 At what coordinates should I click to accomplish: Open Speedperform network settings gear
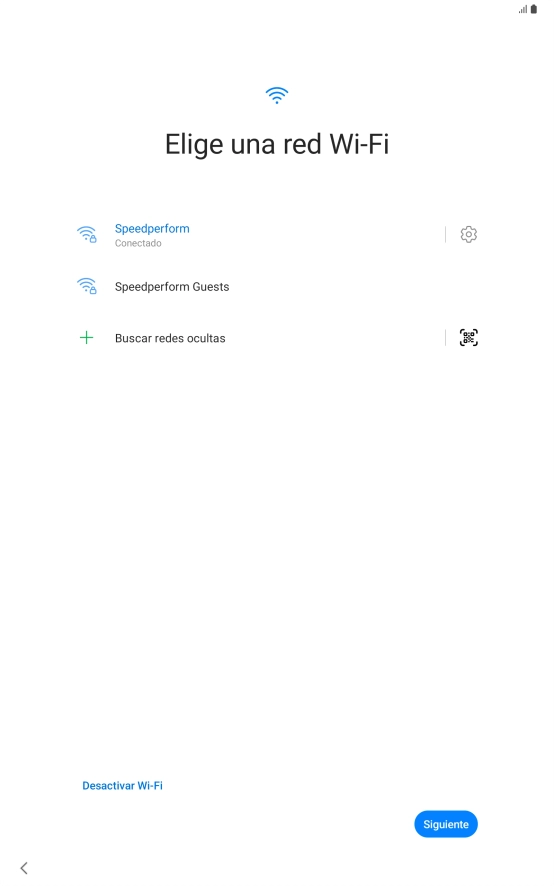468,234
